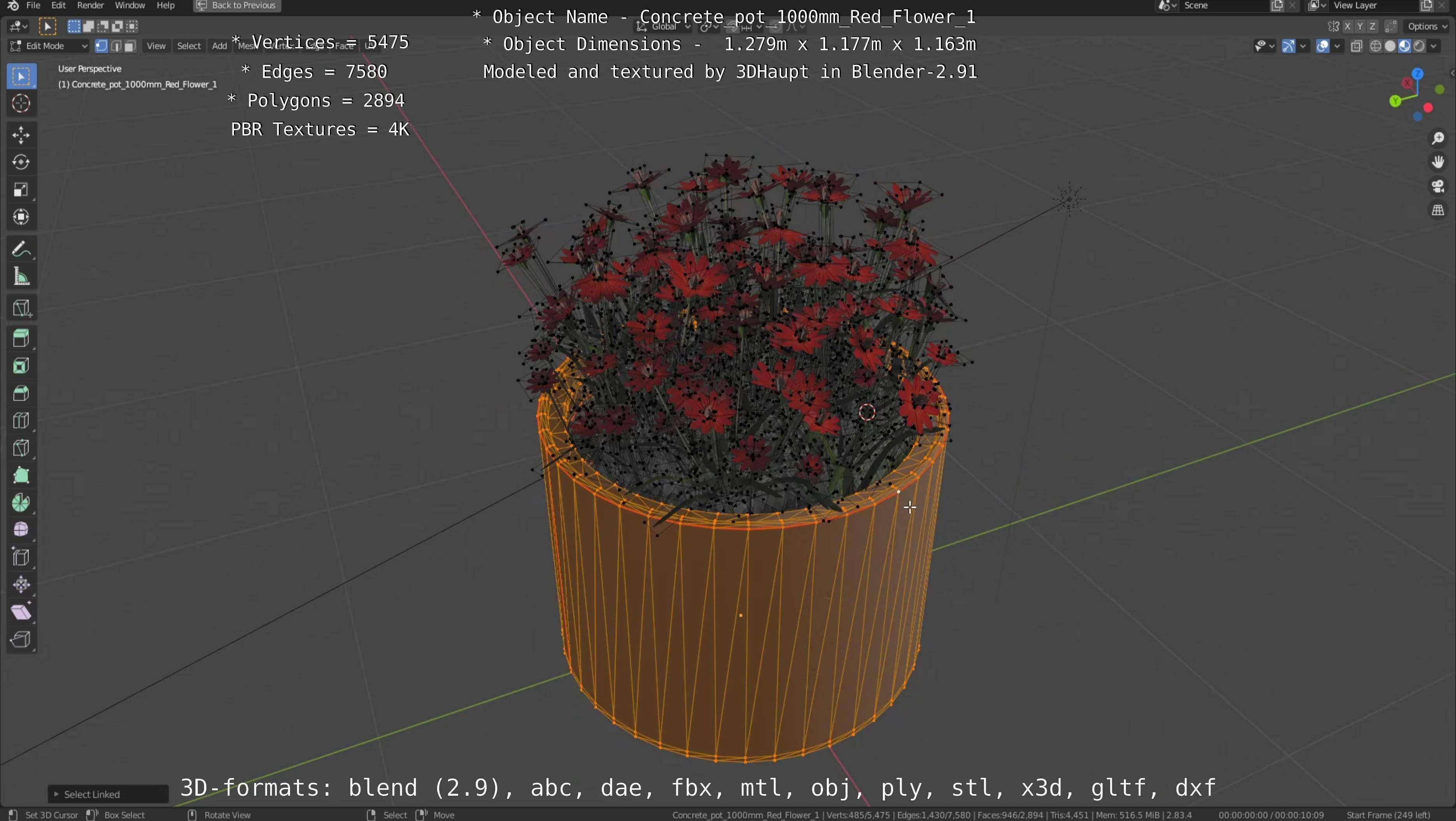Choose the Shear tool
Image resolution: width=1456 pixels, height=821 pixels.
21,612
